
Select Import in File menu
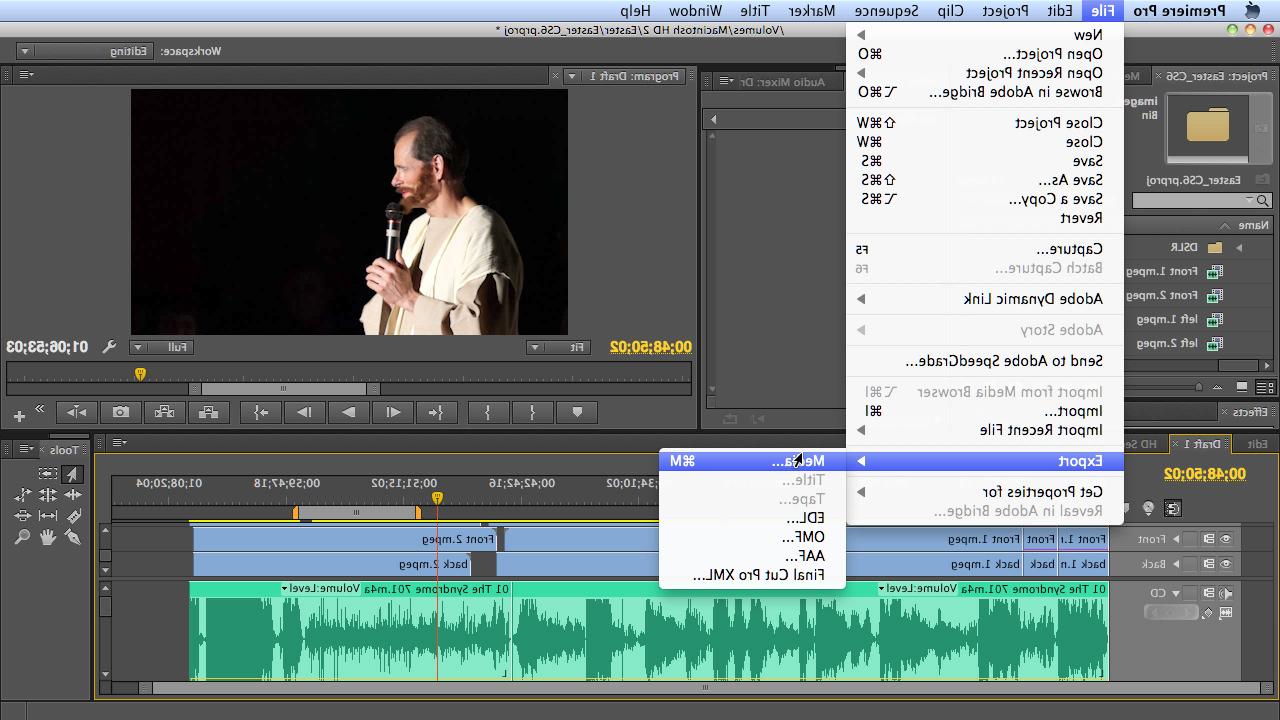tap(985, 411)
